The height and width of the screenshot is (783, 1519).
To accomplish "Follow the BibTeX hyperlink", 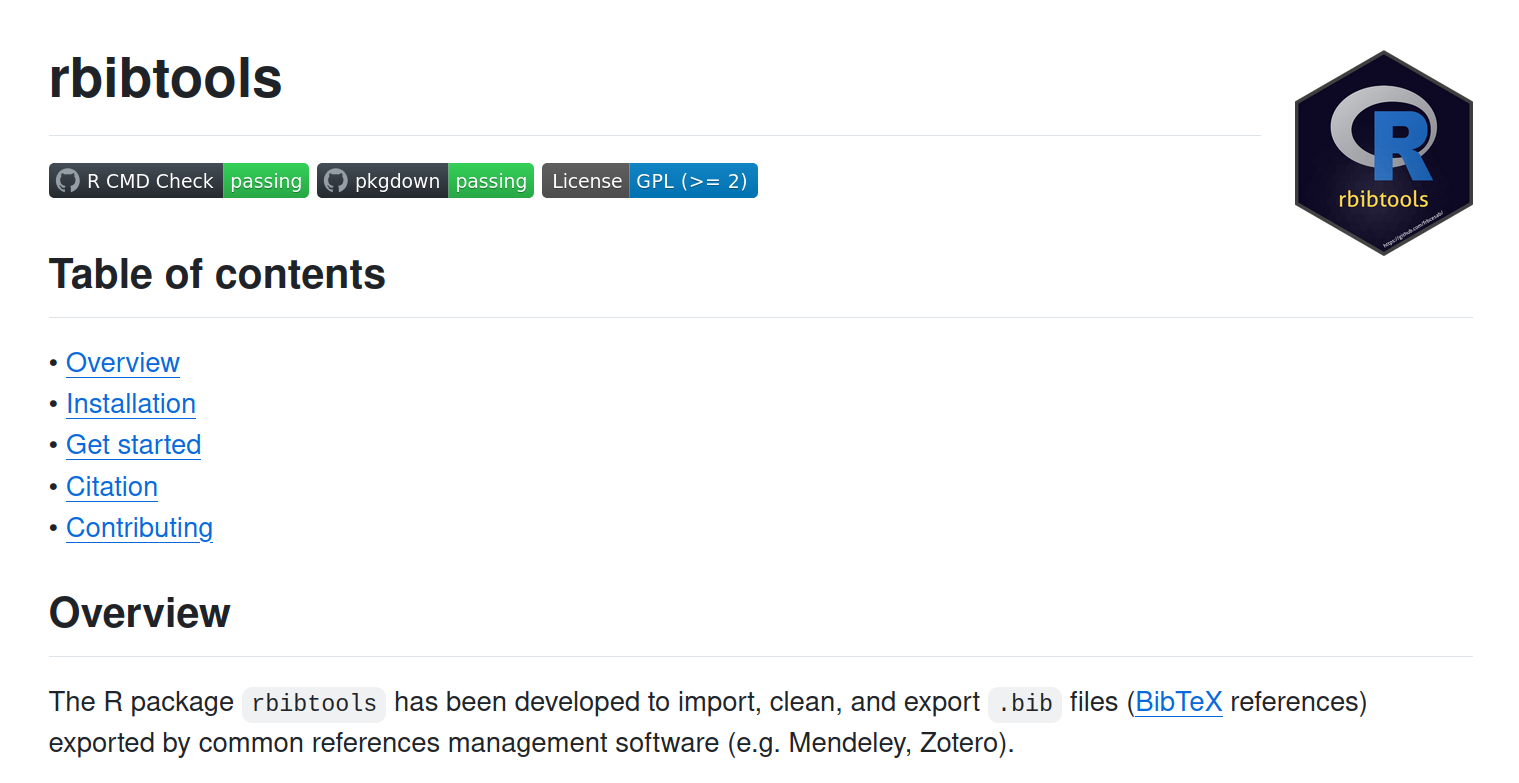I will click(x=1178, y=702).
